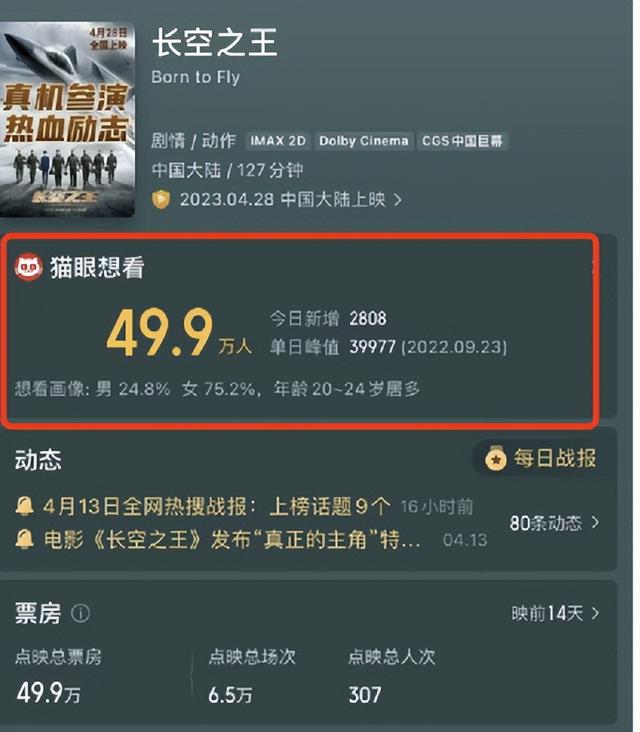Viewport: 640px width, 732px height.
Task: Expand the 映前14天 chevron
Action: (x=595, y=613)
